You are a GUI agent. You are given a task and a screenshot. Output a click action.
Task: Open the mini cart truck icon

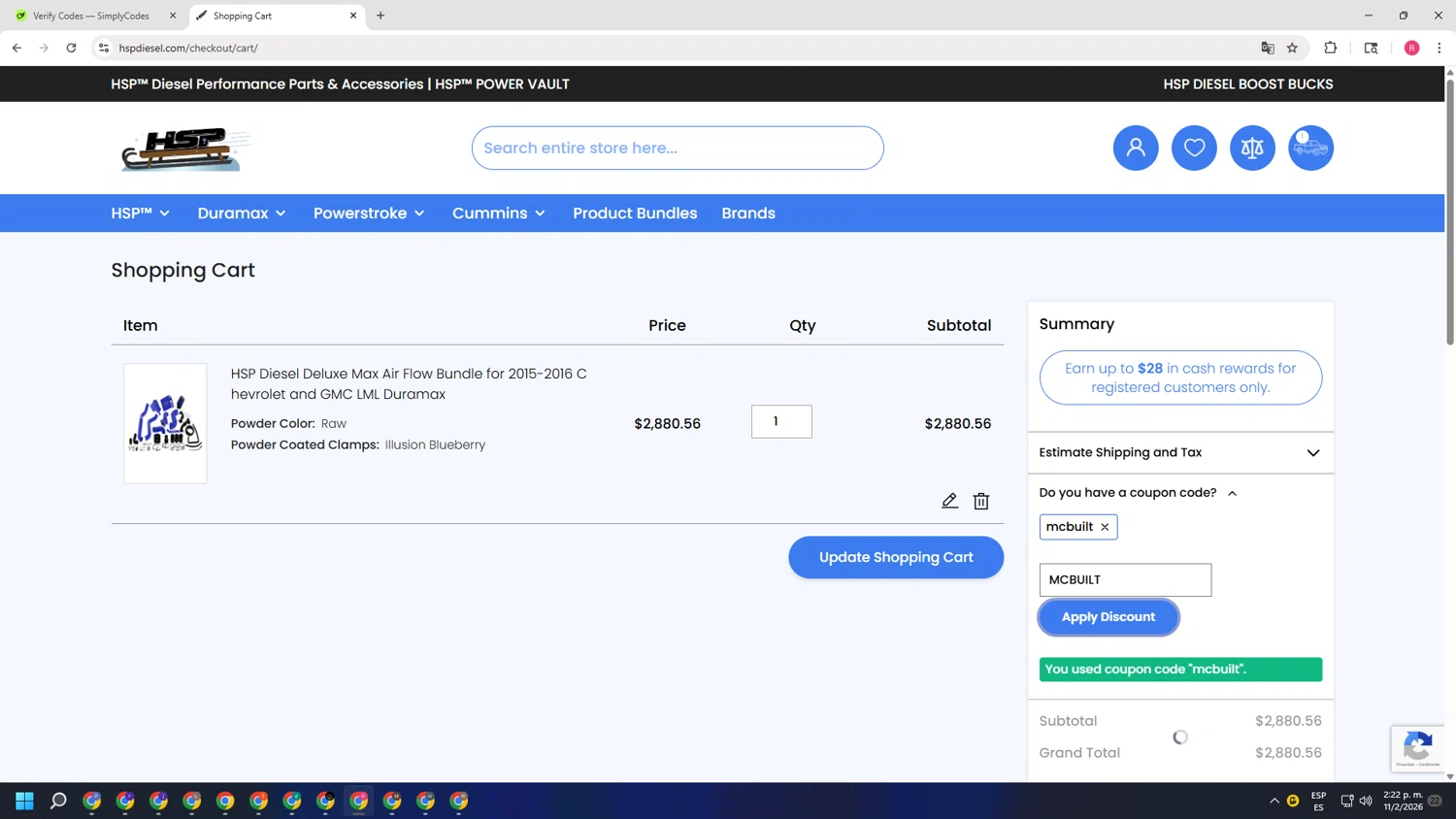[x=1310, y=147]
